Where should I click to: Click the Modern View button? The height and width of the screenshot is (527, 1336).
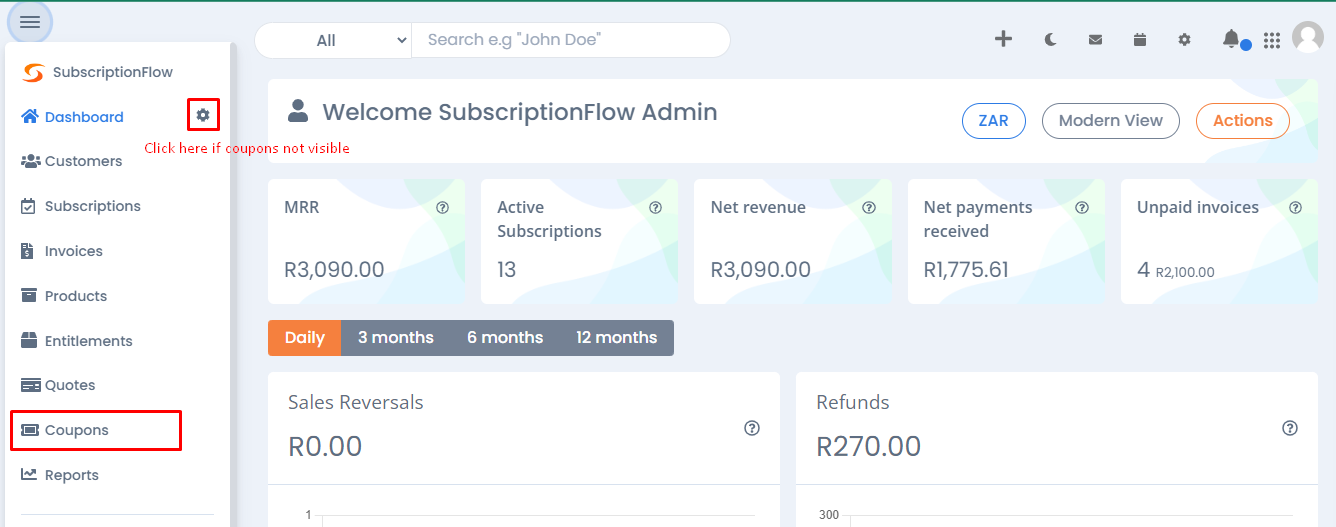(1111, 120)
